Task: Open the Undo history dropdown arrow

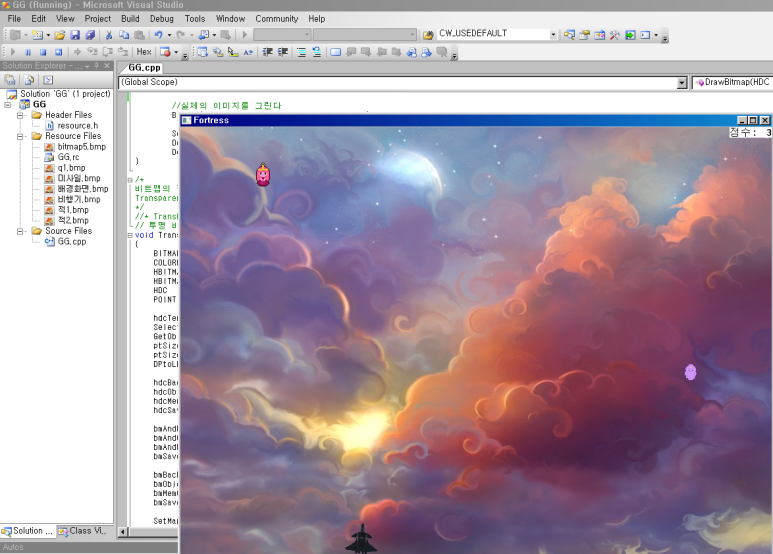Action: click(169, 35)
